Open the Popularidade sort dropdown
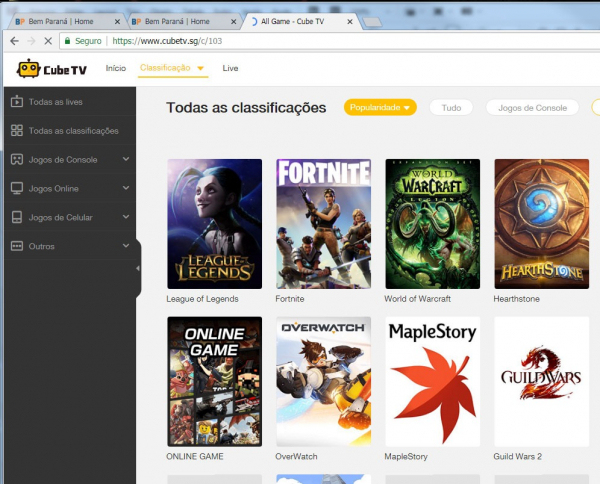Screen dimensions: 600x484 [x=380, y=108]
